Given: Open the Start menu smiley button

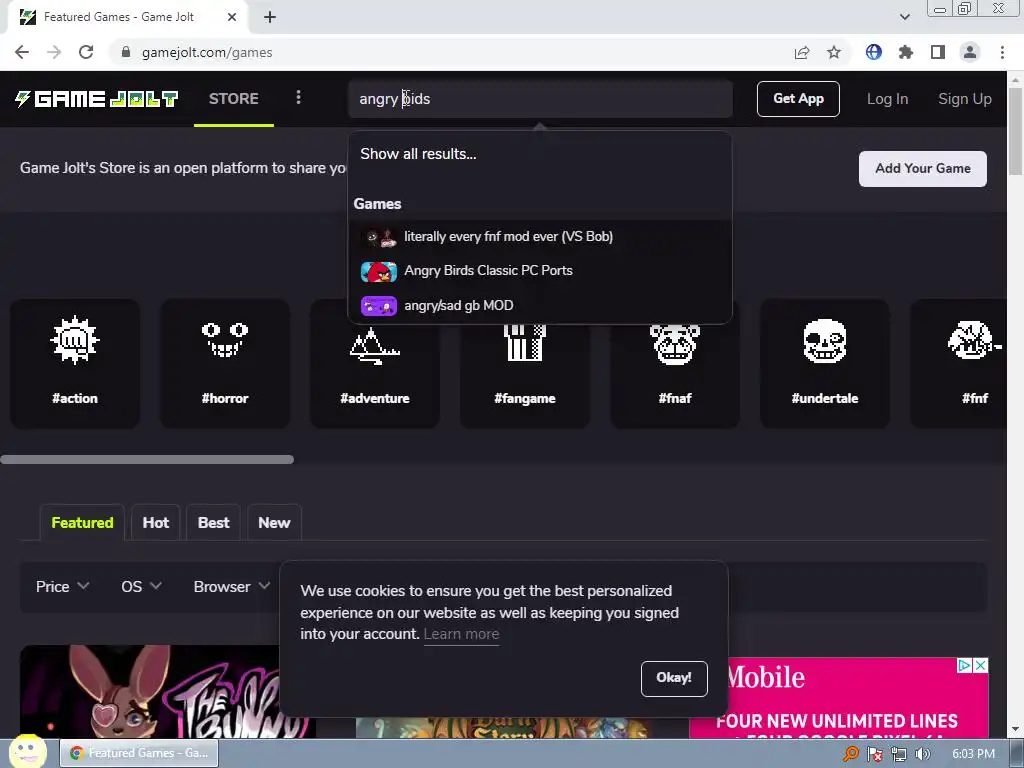Looking at the screenshot, I should pos(27,752).
